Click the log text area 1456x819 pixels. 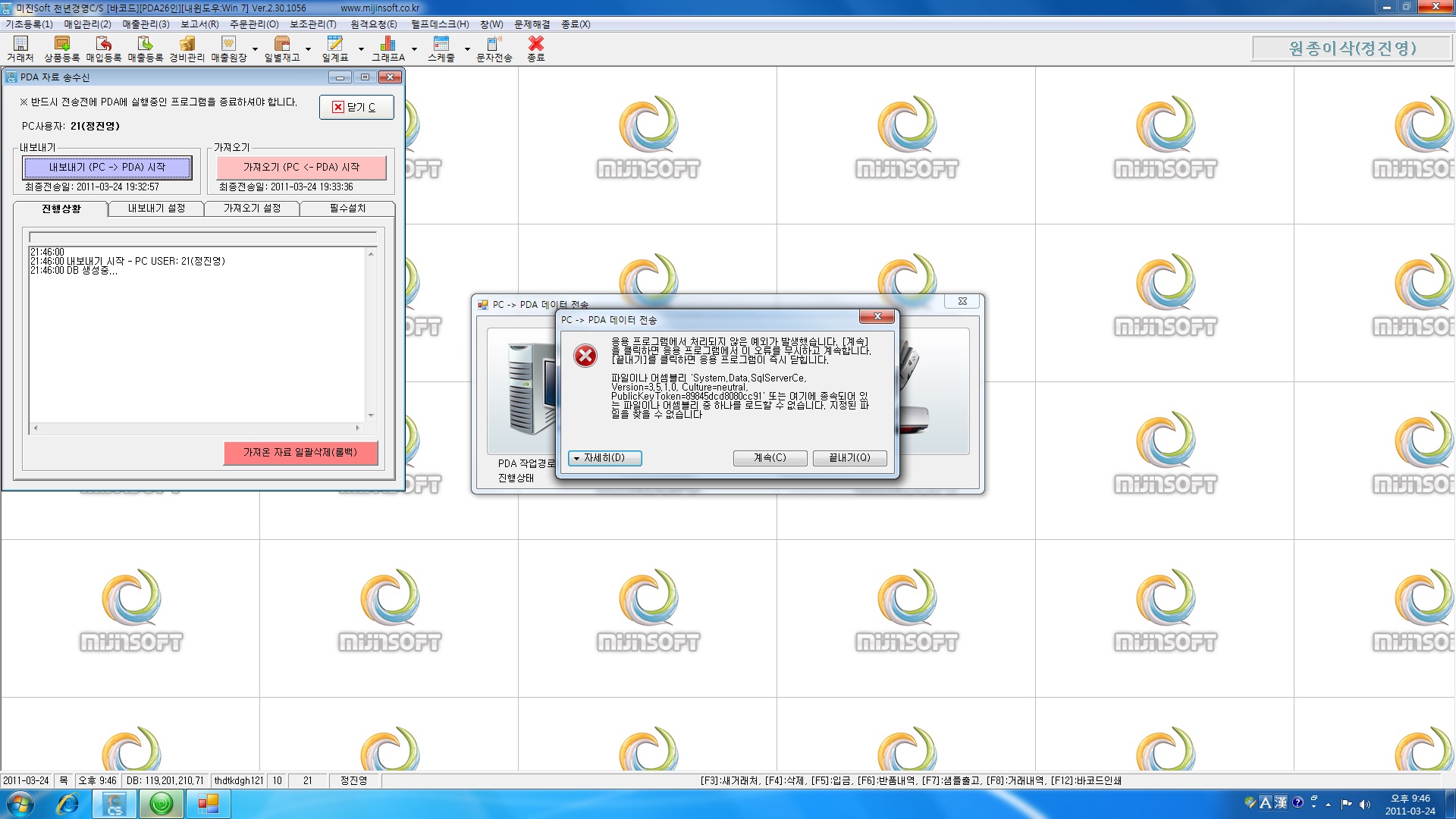pos(197,334)
